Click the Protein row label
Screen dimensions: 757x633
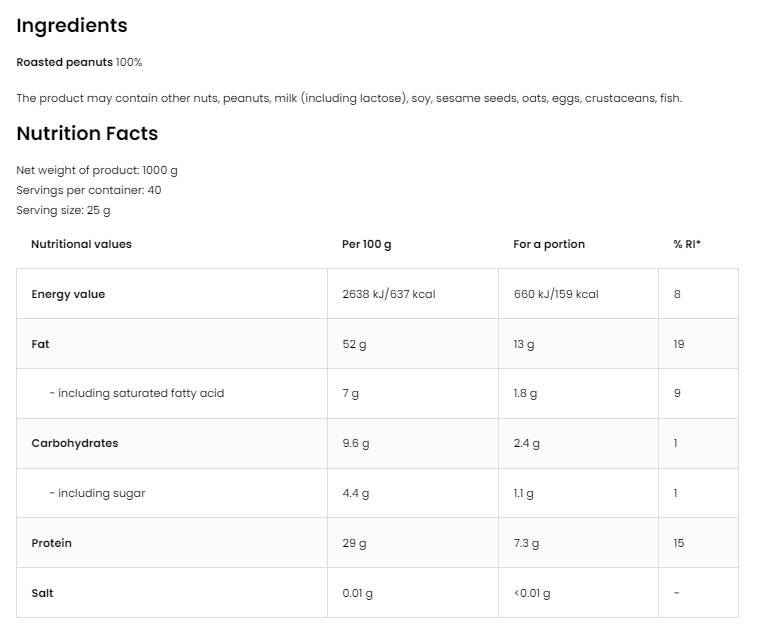(52, 543)
